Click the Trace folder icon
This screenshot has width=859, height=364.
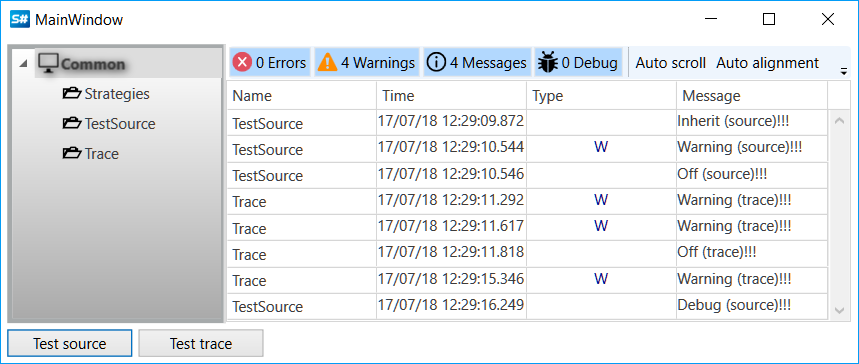[x=72, y=154]
